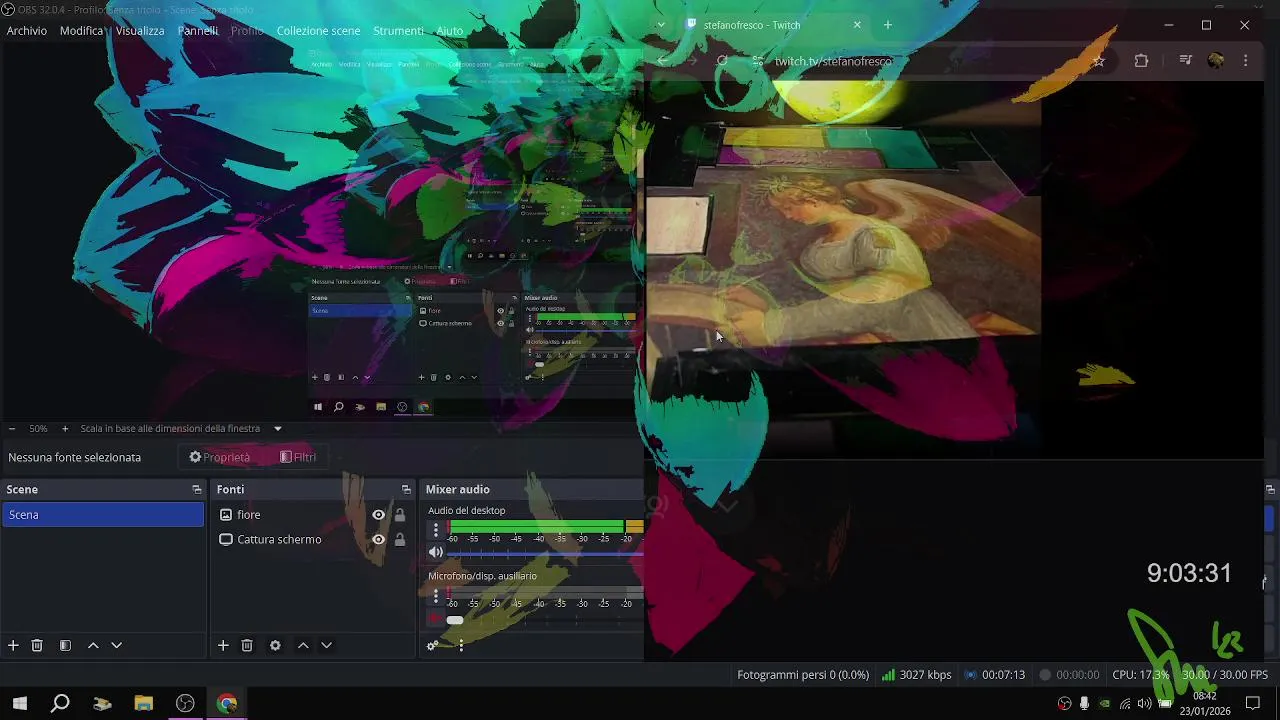Open preview scaling dropdown arrow
Image resolution: width=1280 pixels, height=720 pixels.
pyautogui.click(x=278, y=429)
